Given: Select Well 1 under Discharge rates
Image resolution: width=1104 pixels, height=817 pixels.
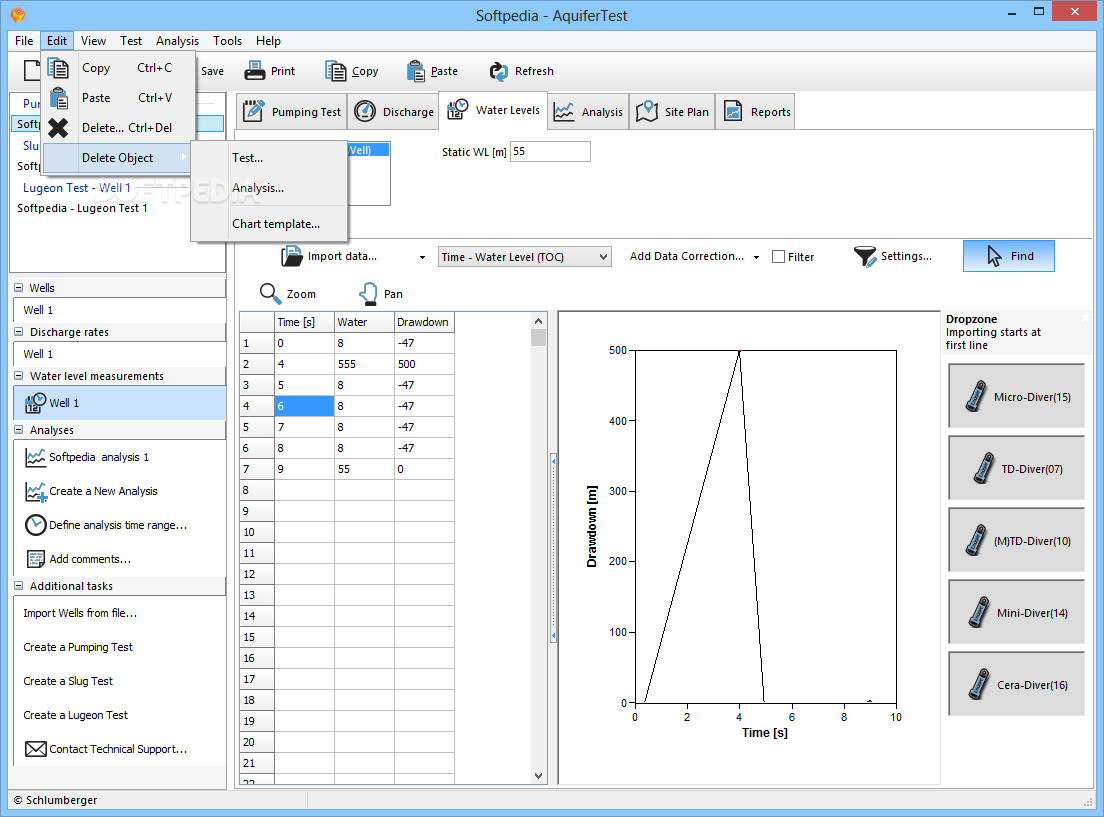Looking at the screenshot, I should click(x=38, y=354).
